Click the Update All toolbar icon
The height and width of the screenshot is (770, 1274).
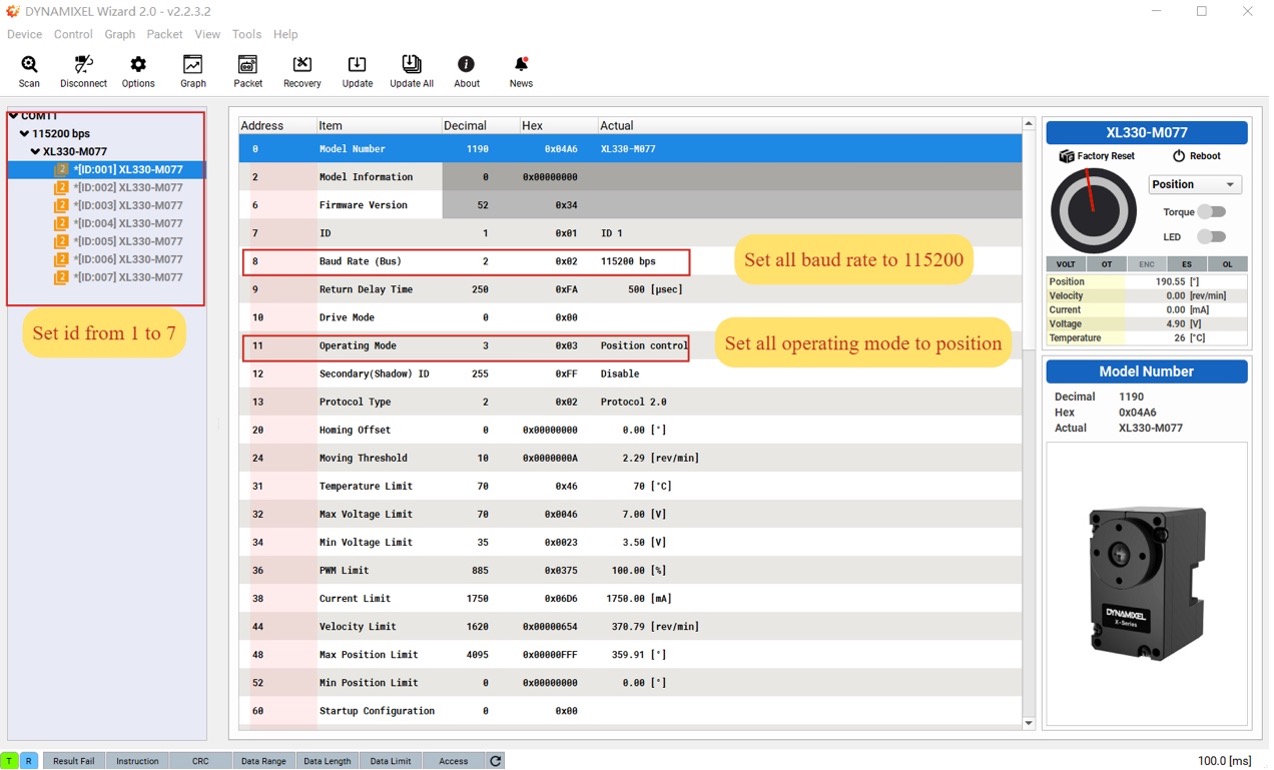(412, 64)
